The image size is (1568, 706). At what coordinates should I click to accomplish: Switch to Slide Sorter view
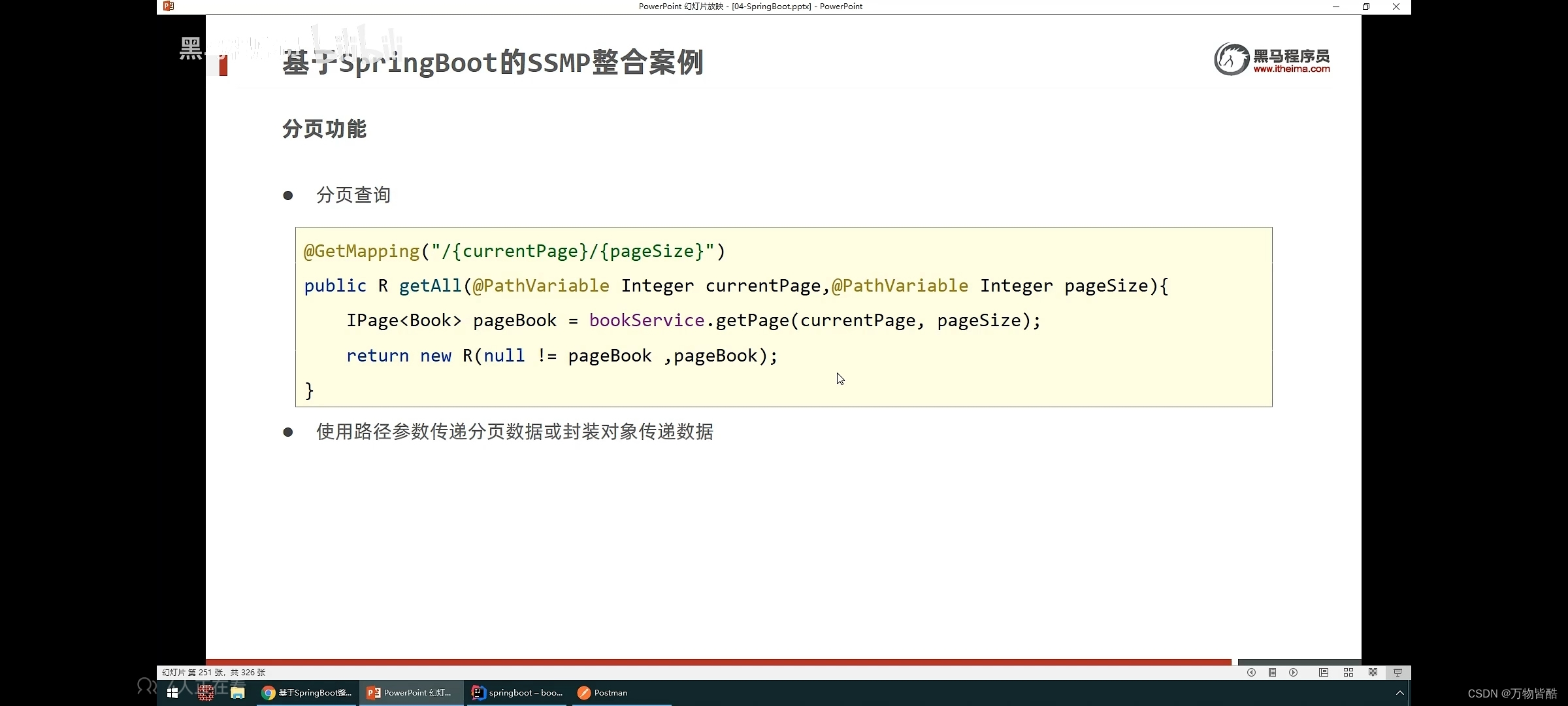tap(1348, 672)
